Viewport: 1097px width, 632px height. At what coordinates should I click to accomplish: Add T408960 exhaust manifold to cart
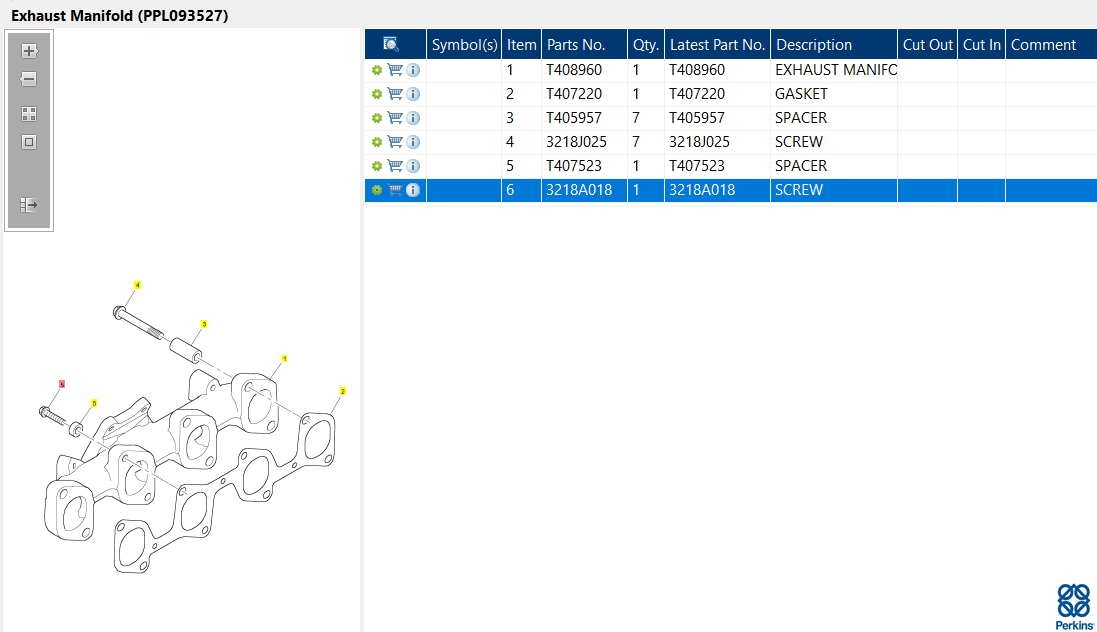point(395,70)
